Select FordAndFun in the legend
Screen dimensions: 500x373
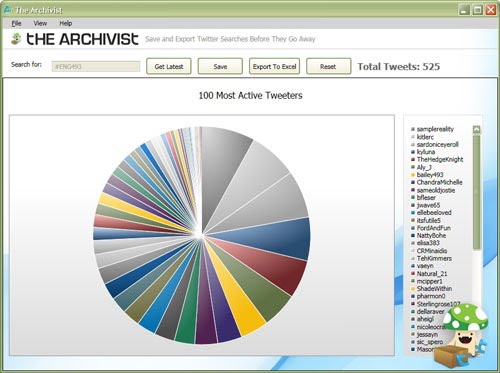(x=434, y=228)
